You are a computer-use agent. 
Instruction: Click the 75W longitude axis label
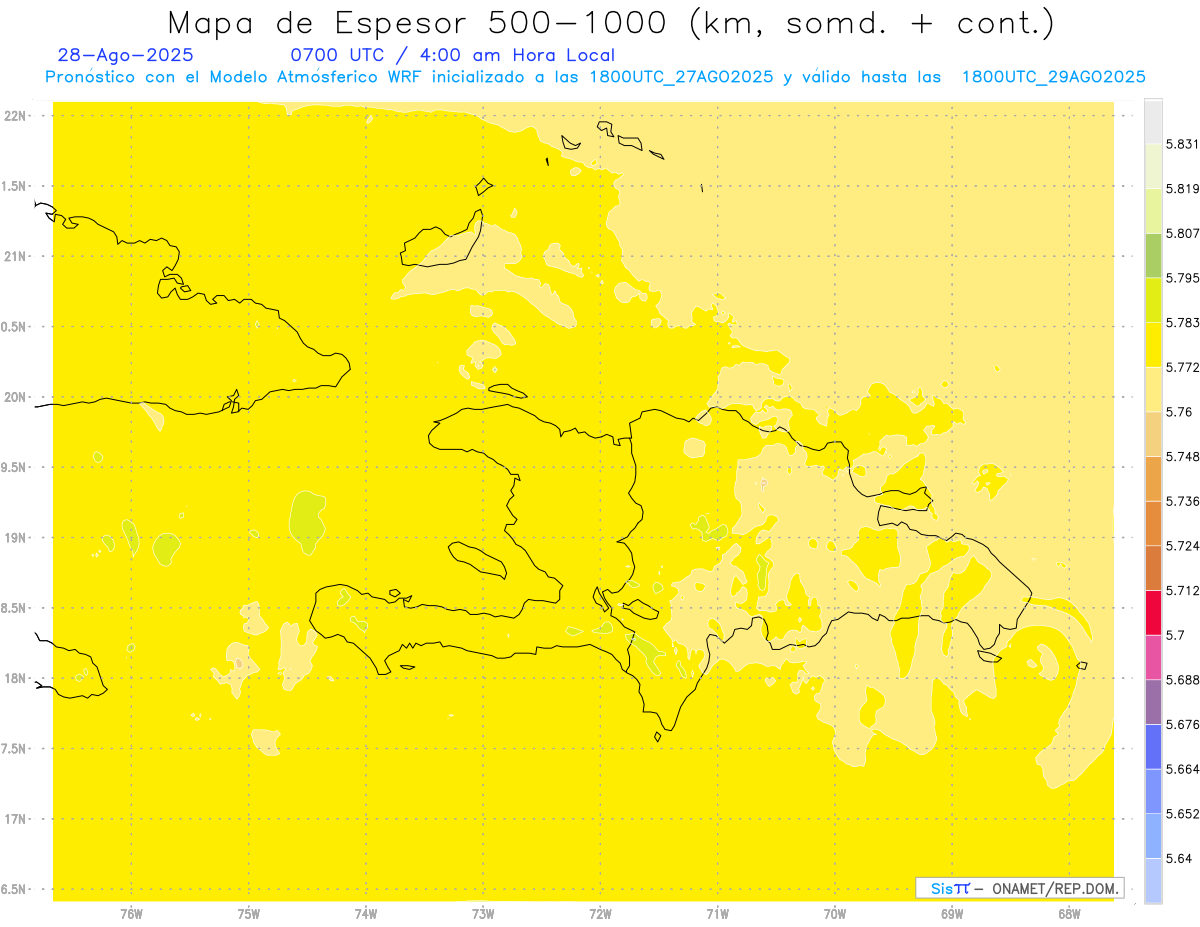click(248, 913)
